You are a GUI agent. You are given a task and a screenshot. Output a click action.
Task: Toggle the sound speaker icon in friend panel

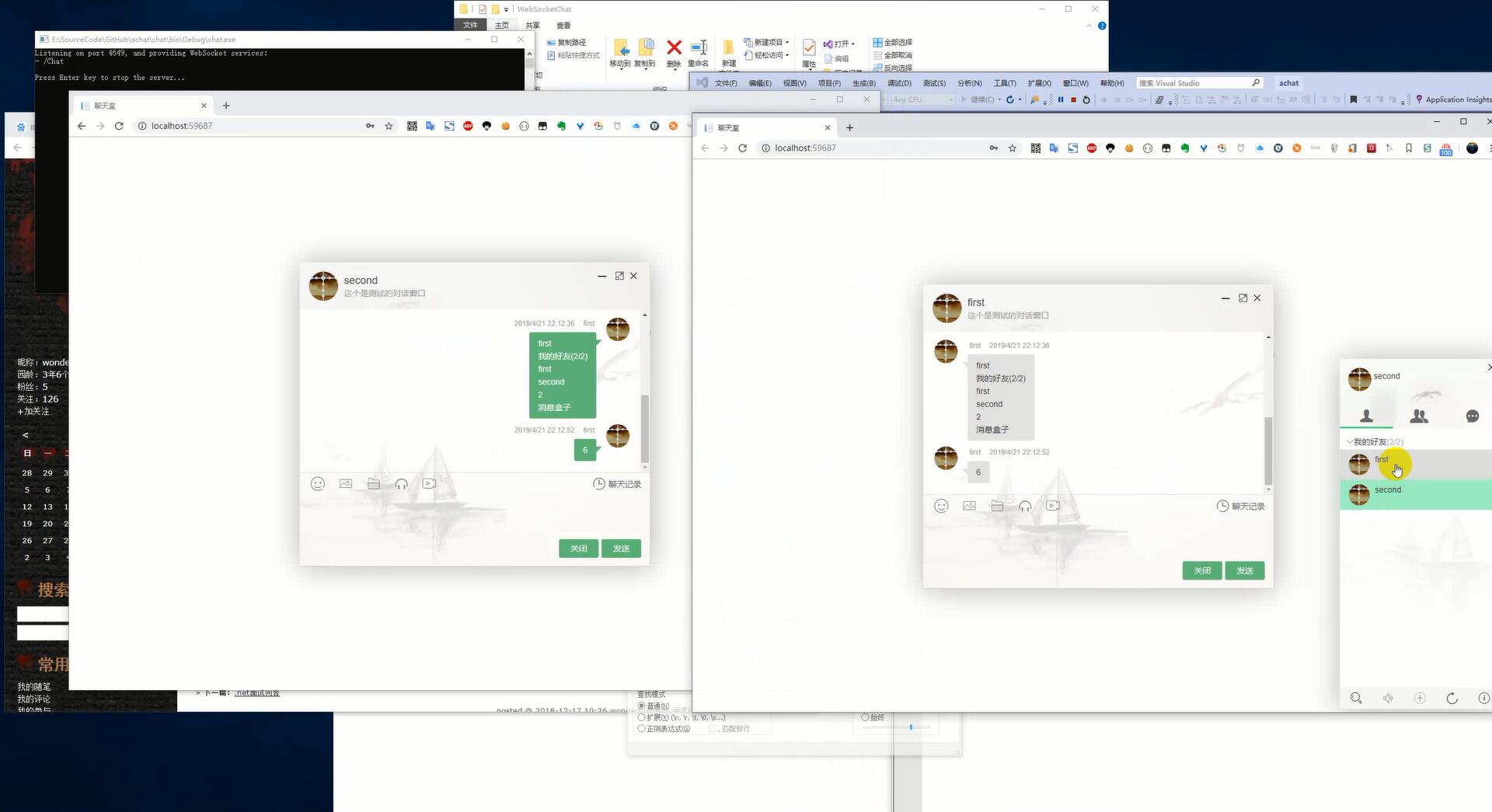point(1388,699)
